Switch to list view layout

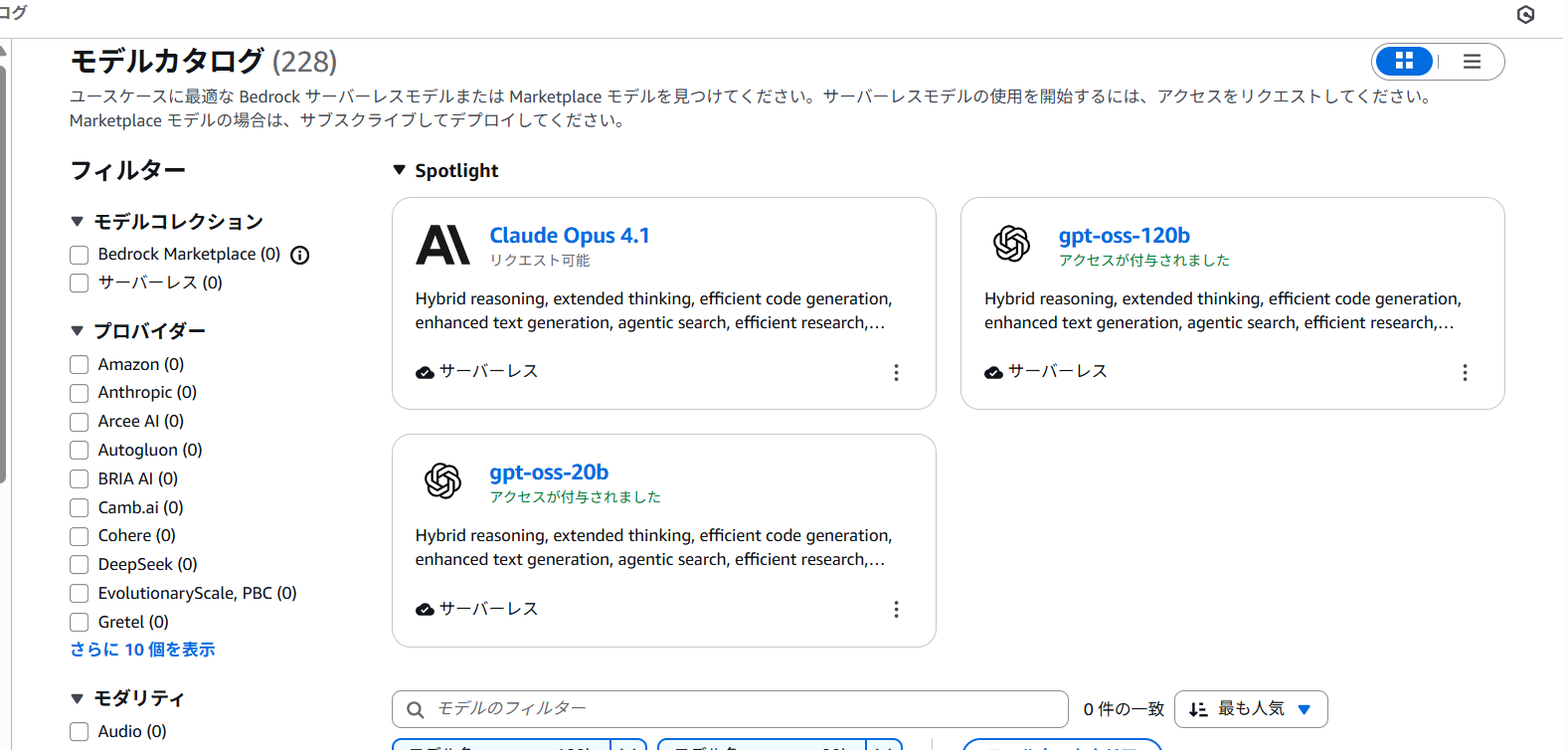[x=1472, y=62]
